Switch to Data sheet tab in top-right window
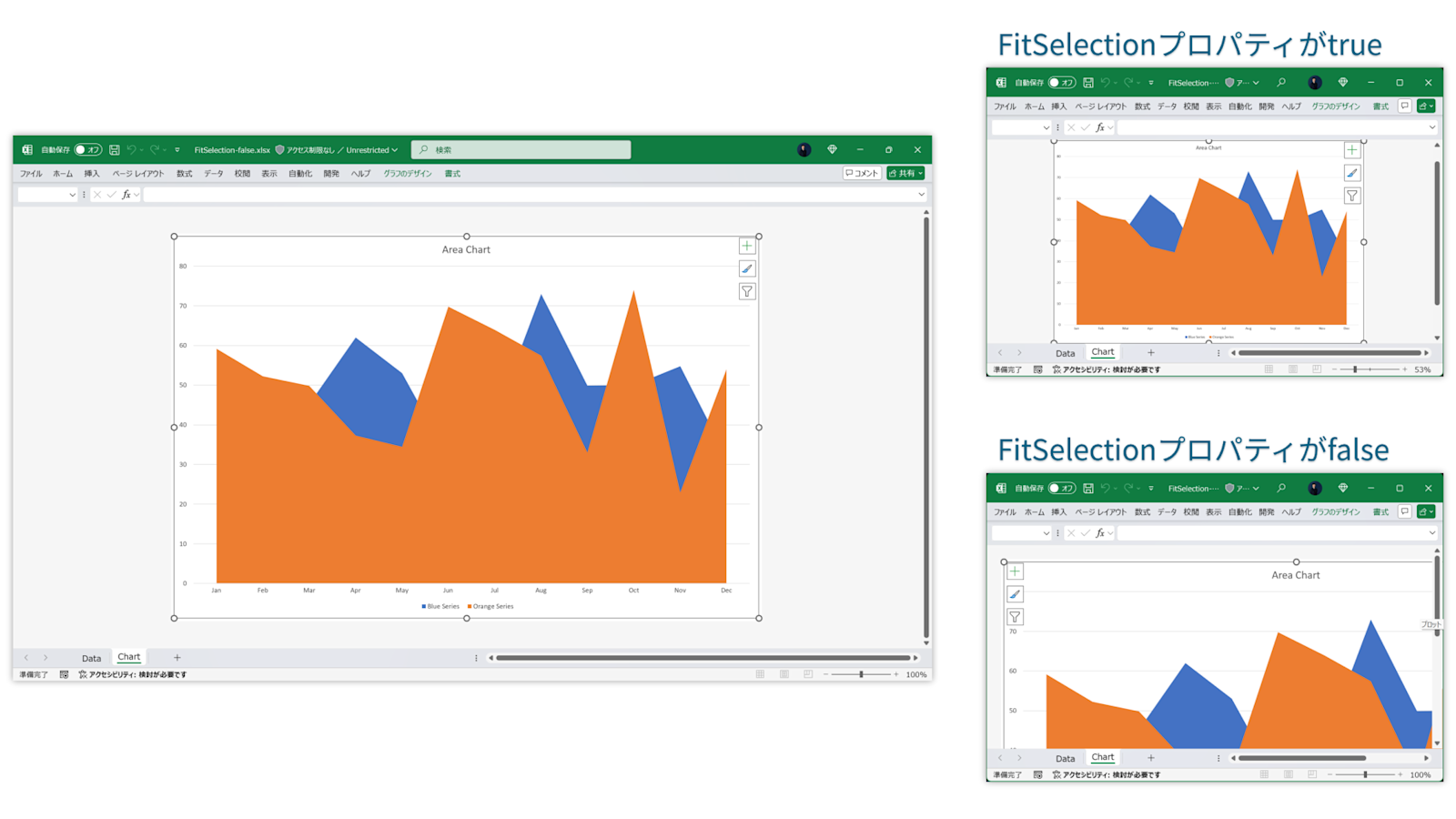Screen dimensions: 1456x819 (1065, 353)
